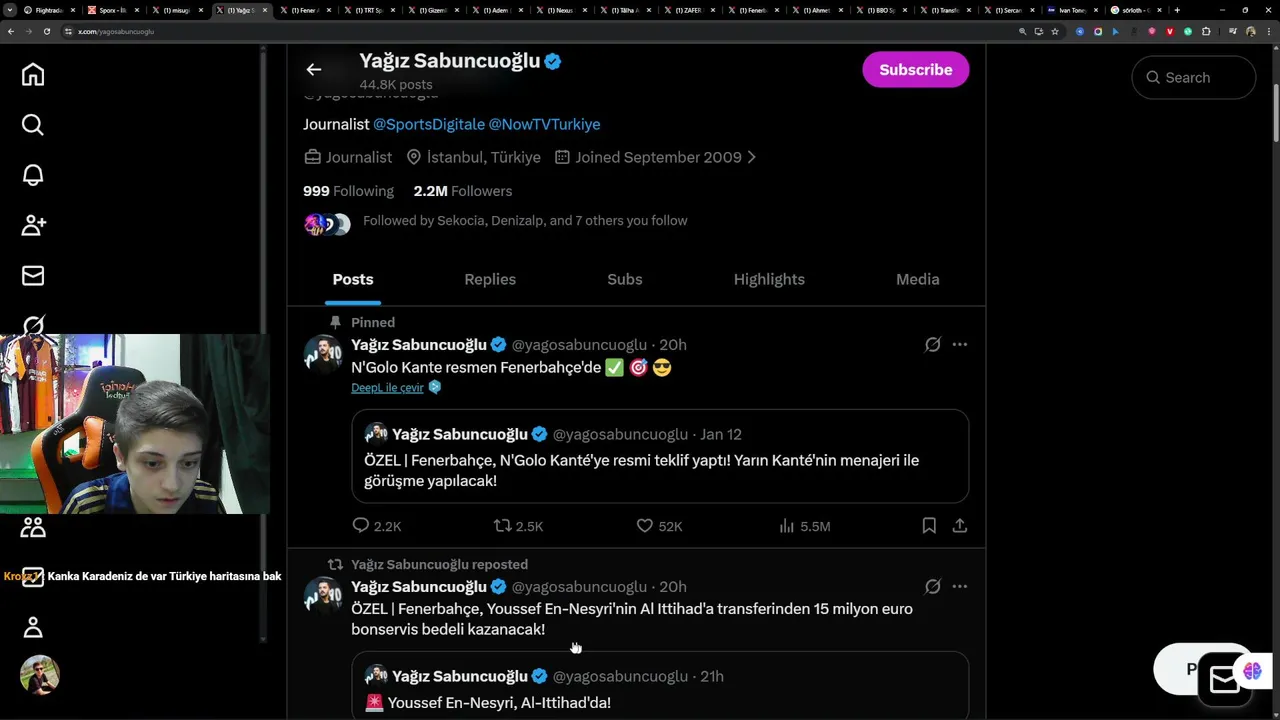Image resolution: width=1280 pixels, height=720 pixels.
Task: Open replies on the pinned post
Action: [x=361, y=526]
